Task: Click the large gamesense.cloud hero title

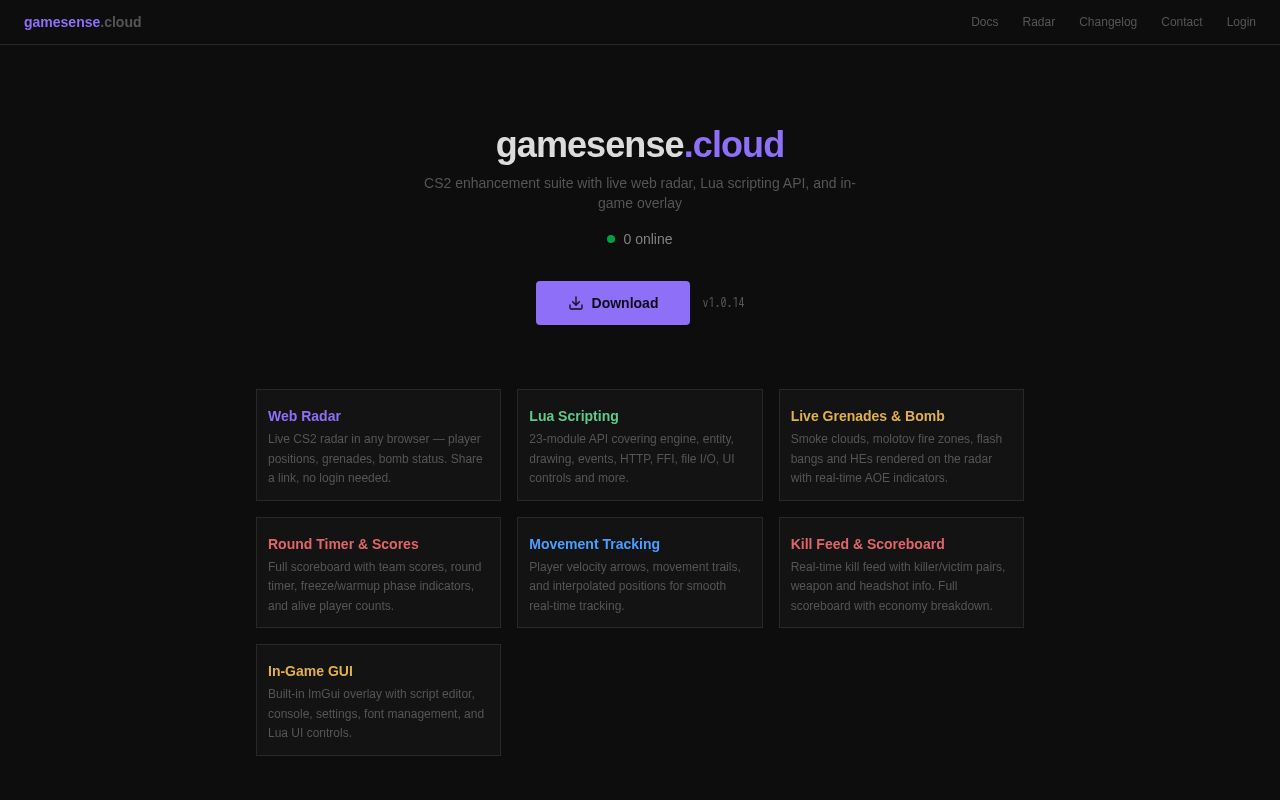Action: 640,145
